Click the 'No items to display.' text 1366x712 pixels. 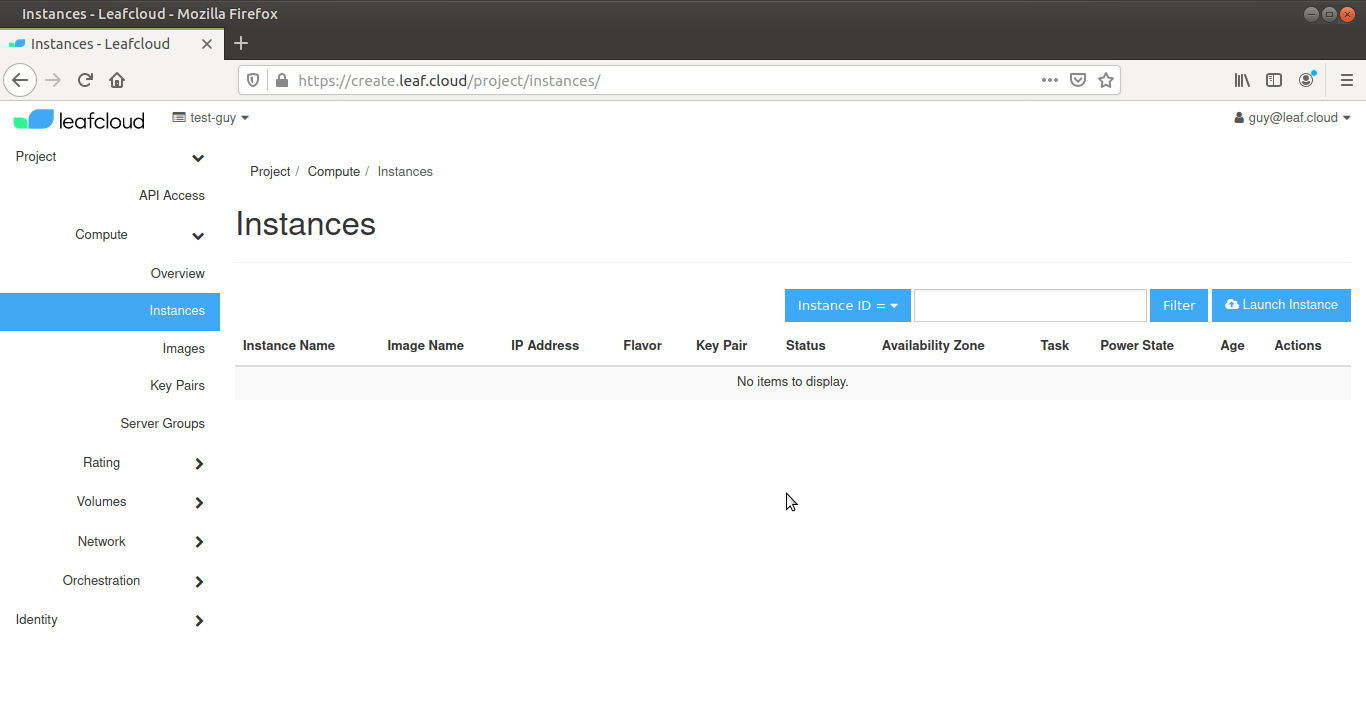click(x=793, y=382)
